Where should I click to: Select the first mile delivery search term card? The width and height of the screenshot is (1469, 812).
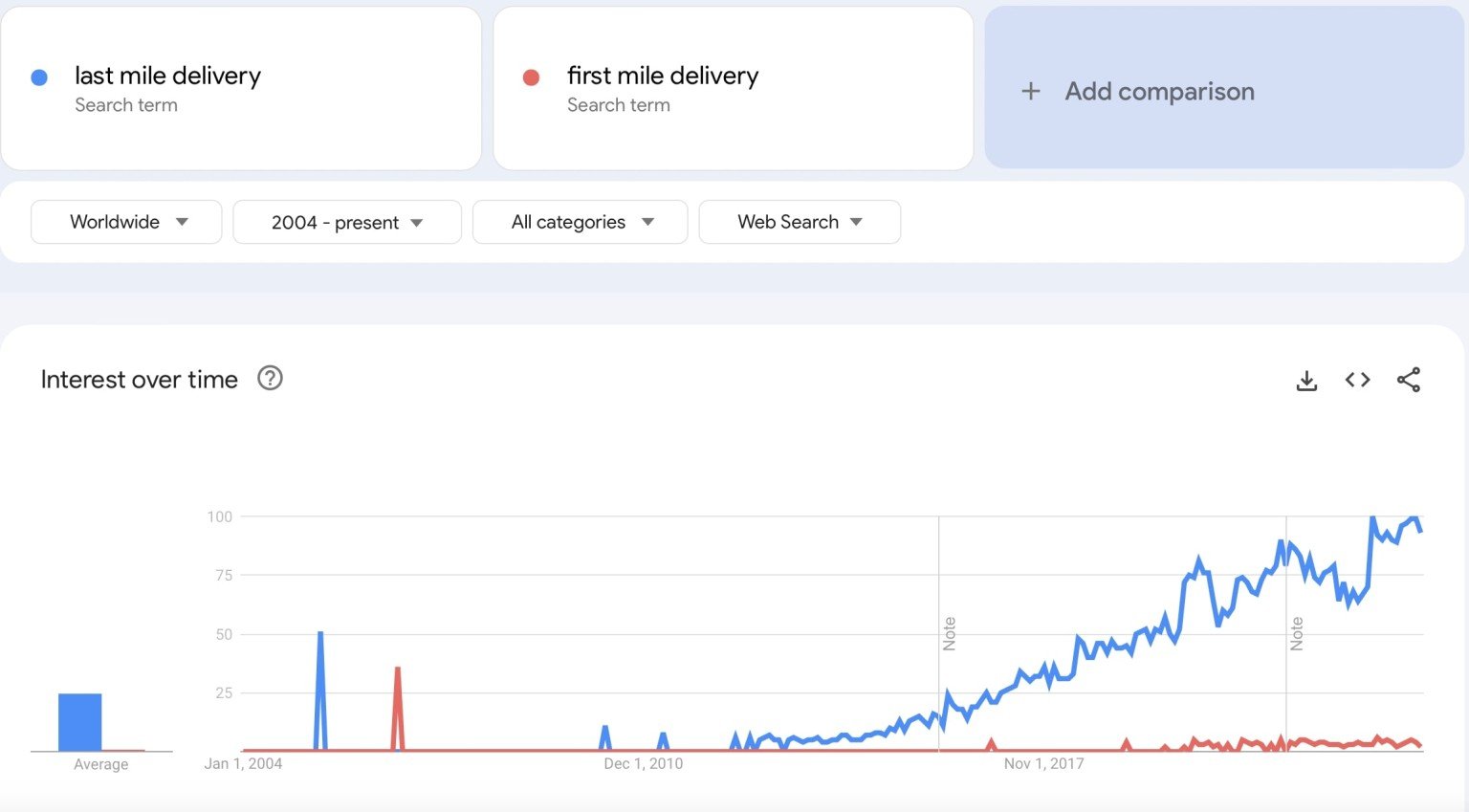[x=734, y=88]
